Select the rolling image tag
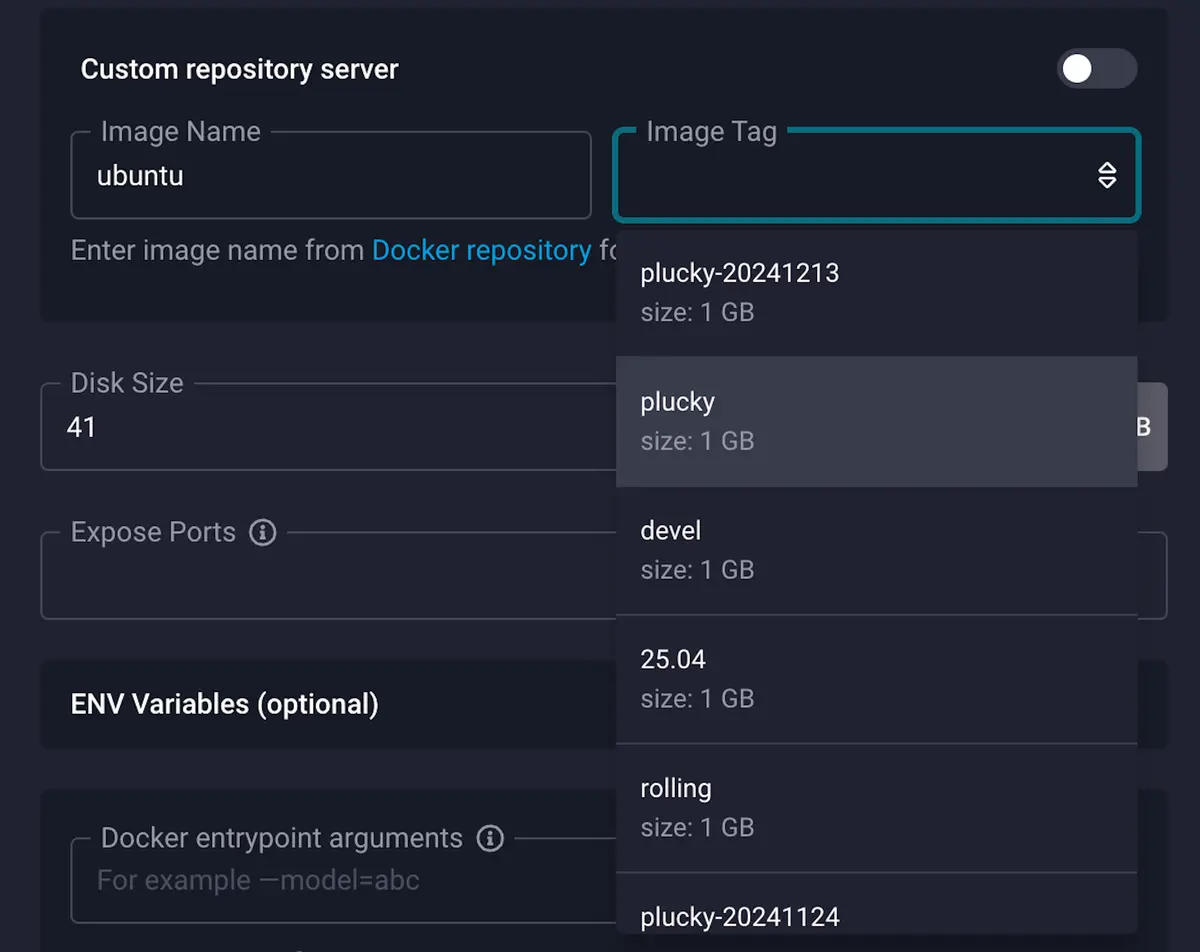This screenshot has width=1200, height=952. [x=740, y=806]
